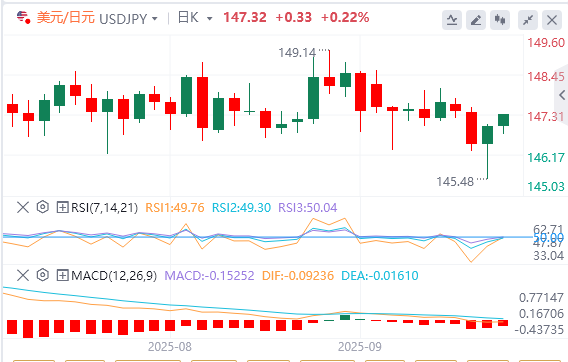Click the 2025-09 timeline marker
568x362 pixels.
tap(360, 347)
